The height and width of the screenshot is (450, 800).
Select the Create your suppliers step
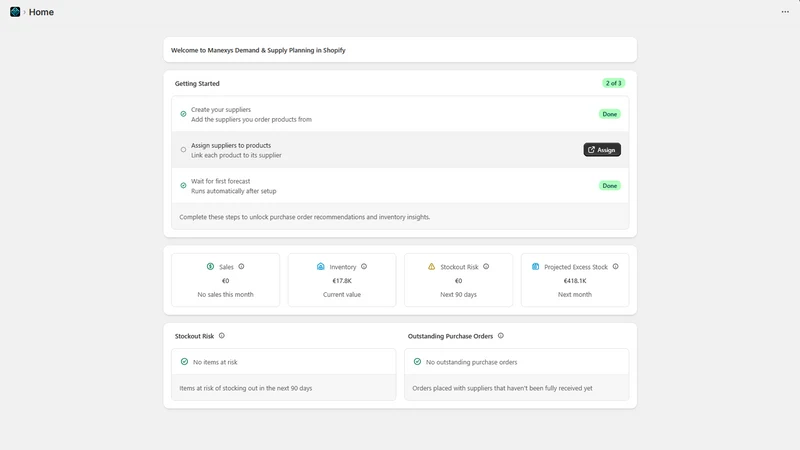click(x=400, y=114)
